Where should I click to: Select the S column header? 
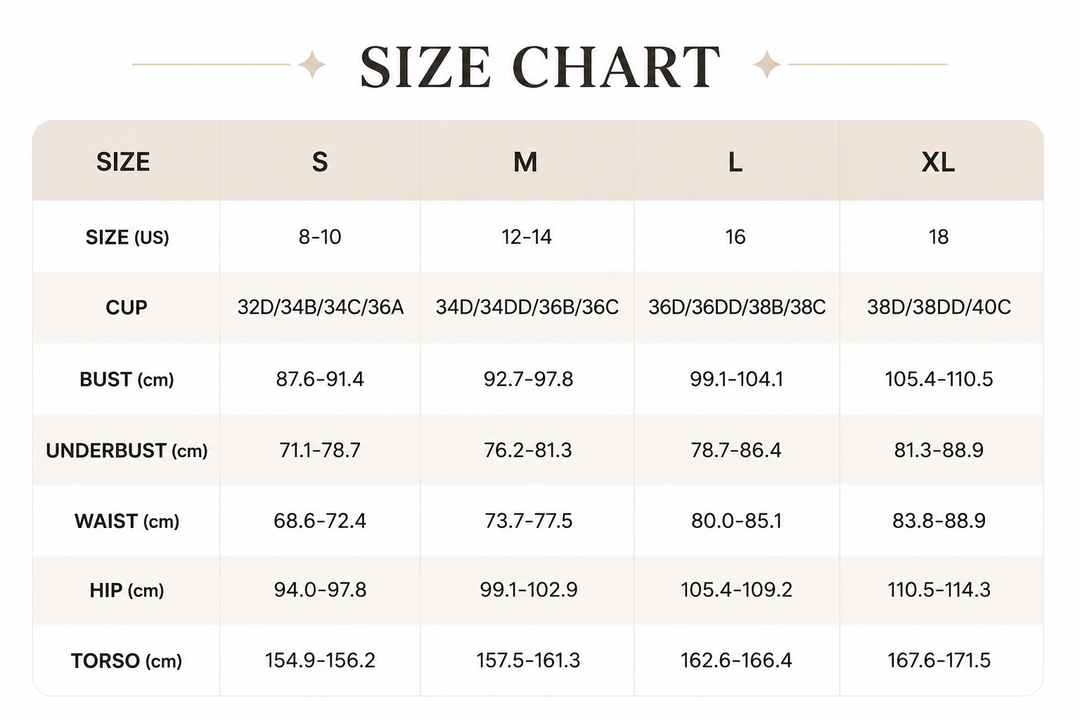320,162
